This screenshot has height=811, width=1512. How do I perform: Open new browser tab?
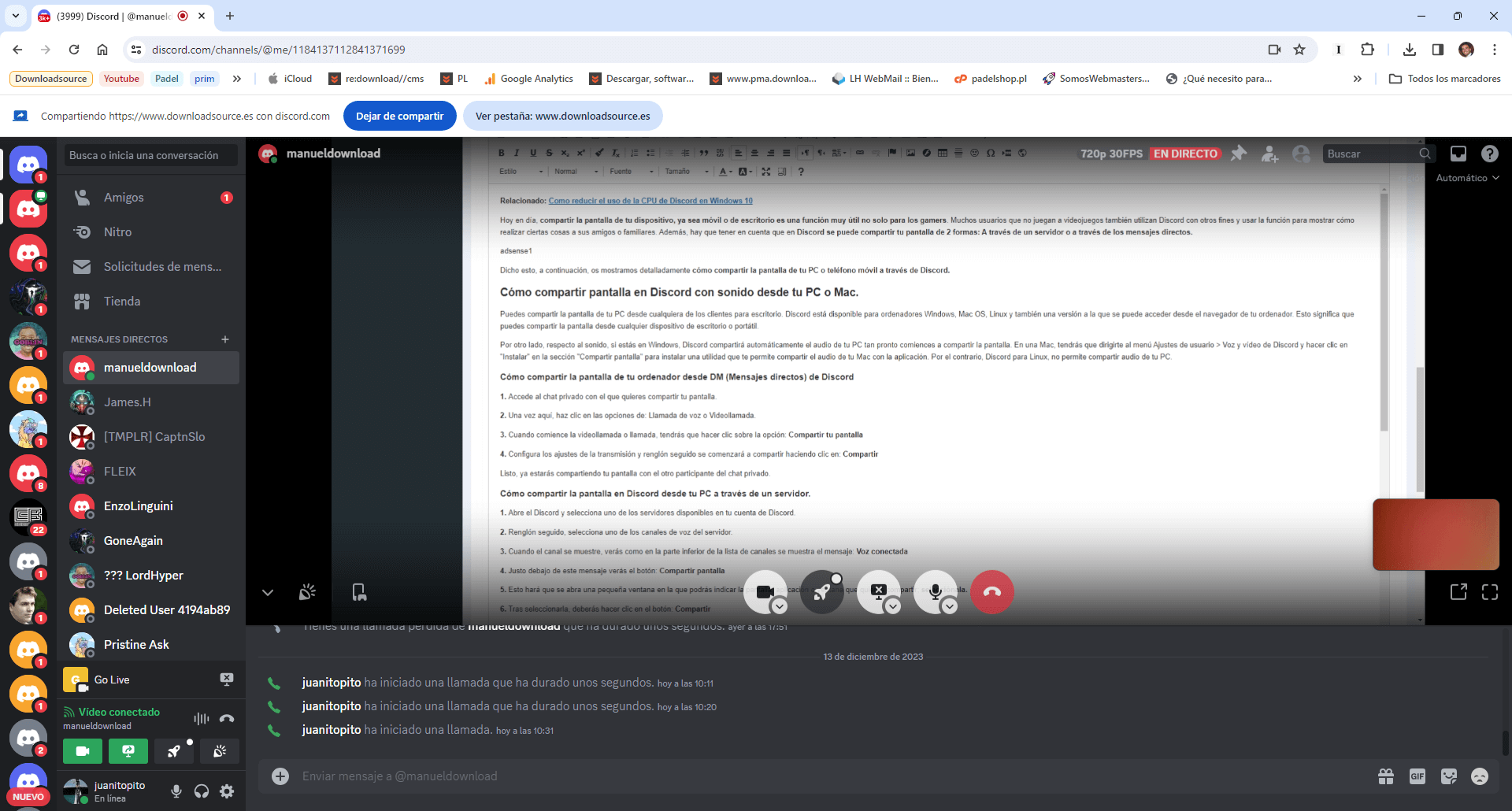click(x=230, y=16)
